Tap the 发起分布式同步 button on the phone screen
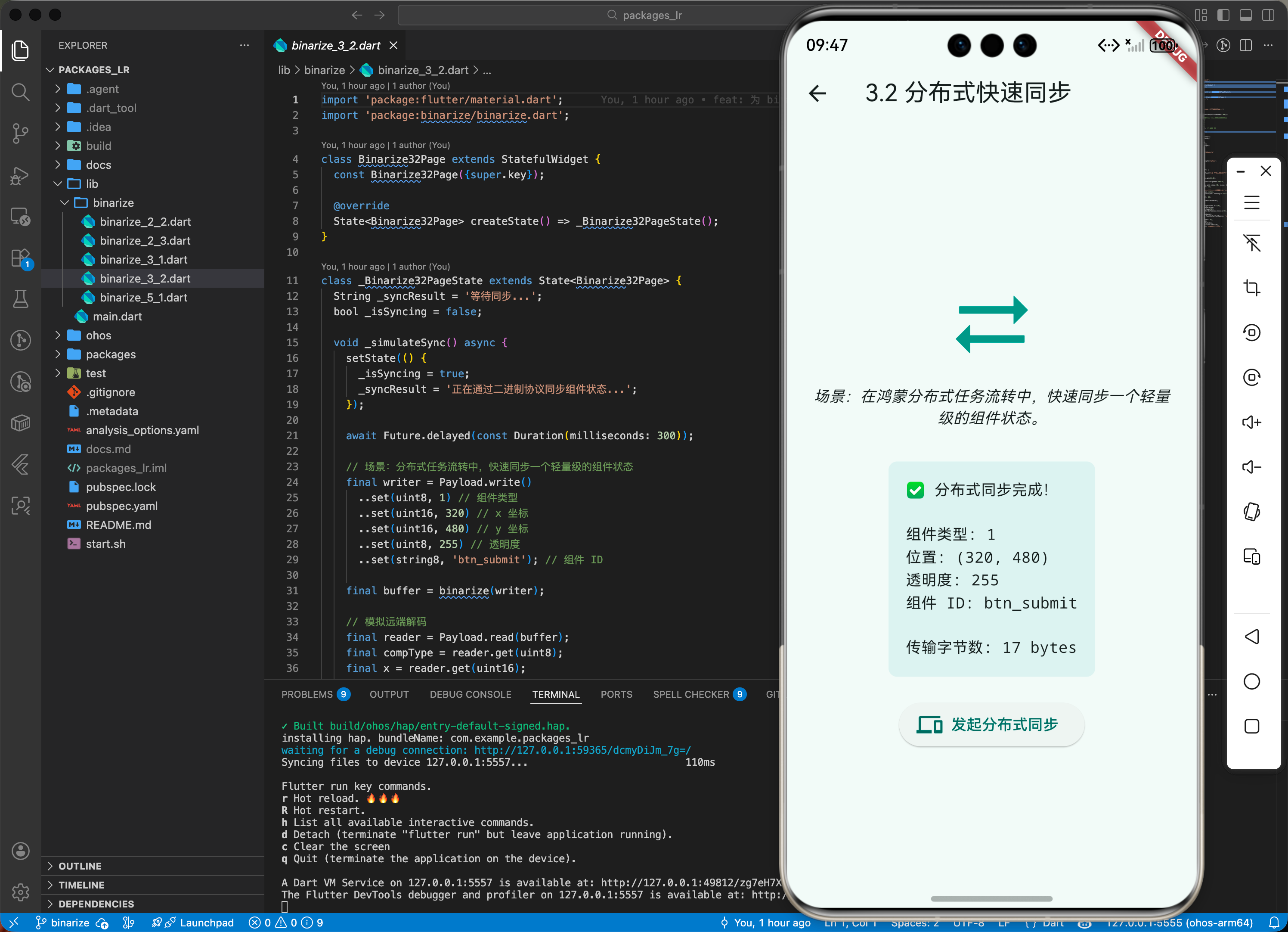Viewport: 1288px width, 932px height. [x=991, y=725]
